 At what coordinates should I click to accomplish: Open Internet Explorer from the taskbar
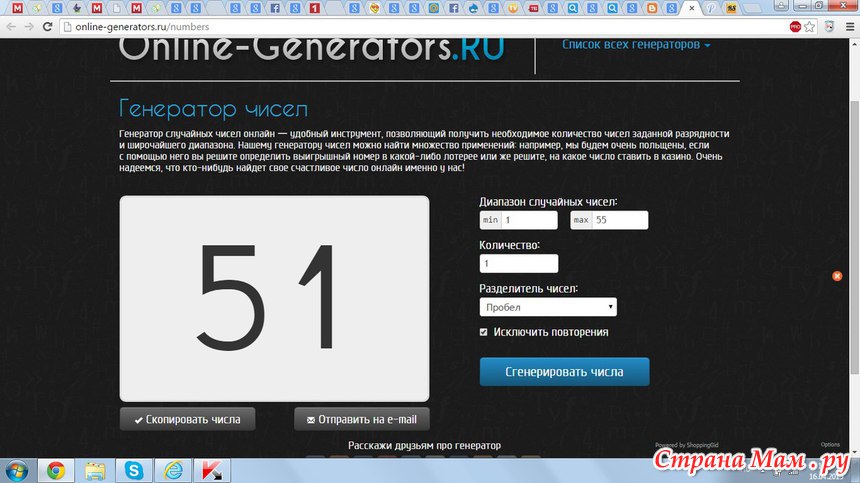(x=173, y=470)
